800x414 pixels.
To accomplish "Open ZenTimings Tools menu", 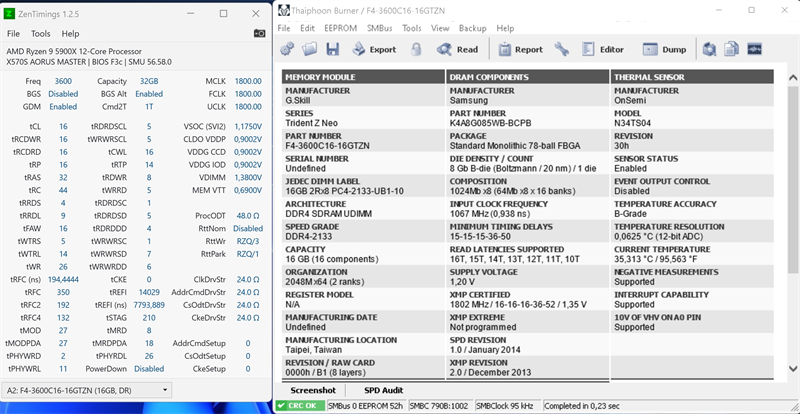I will click(42, 34).
